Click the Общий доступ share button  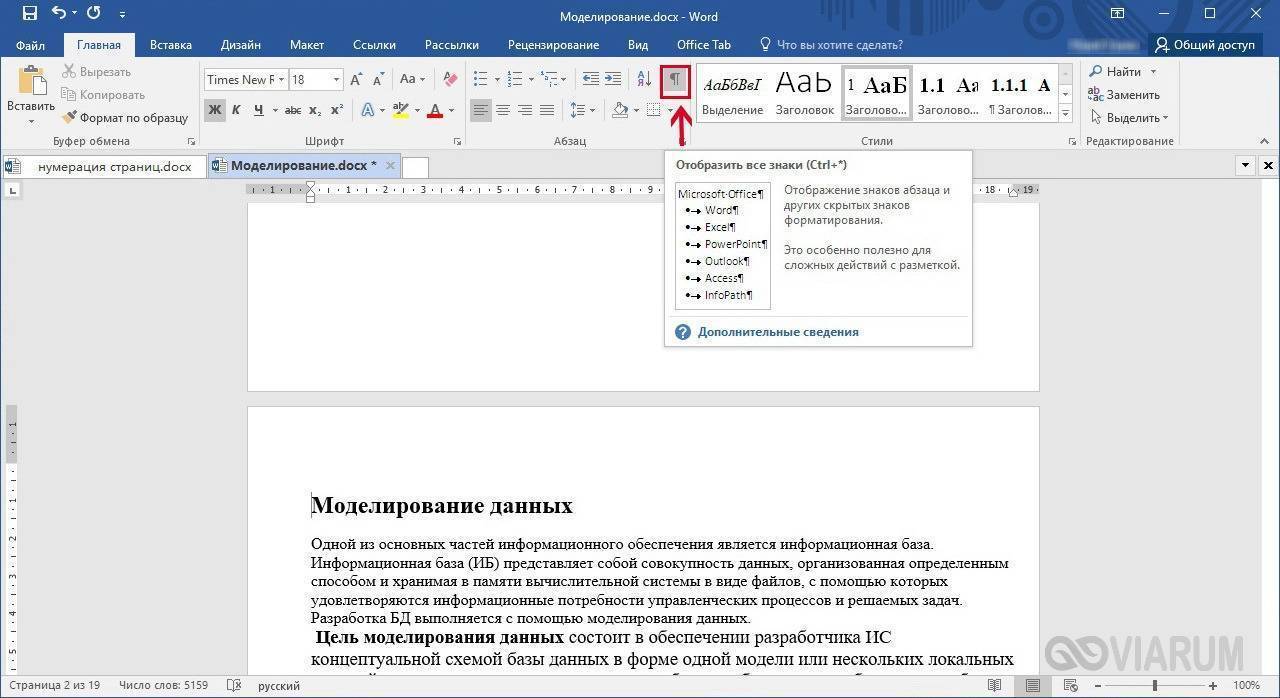pyautogui.click(x=1204, y=45)
